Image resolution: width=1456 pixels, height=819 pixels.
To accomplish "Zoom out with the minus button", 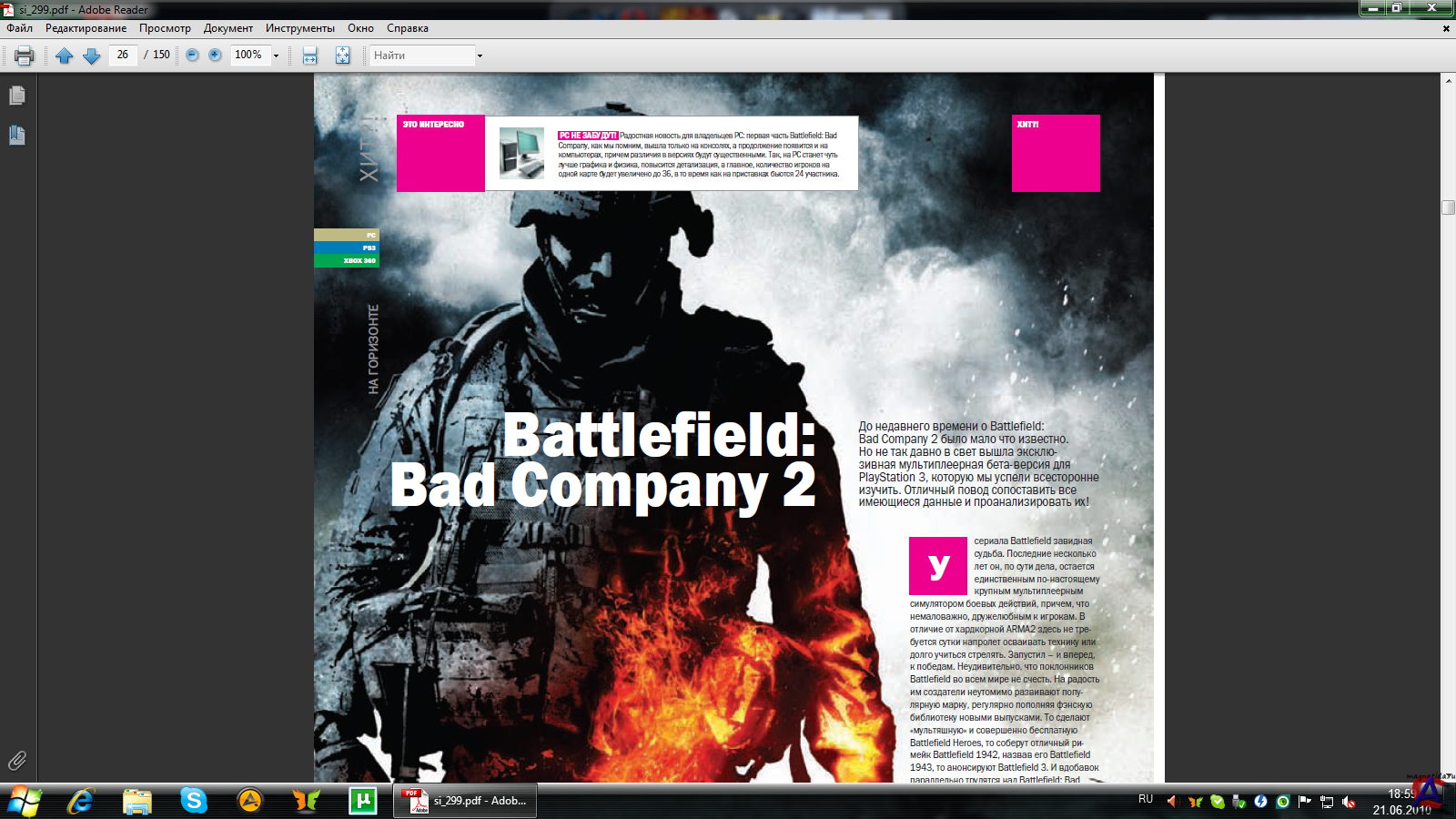I will pyautogui.click(x=192, y=55).
